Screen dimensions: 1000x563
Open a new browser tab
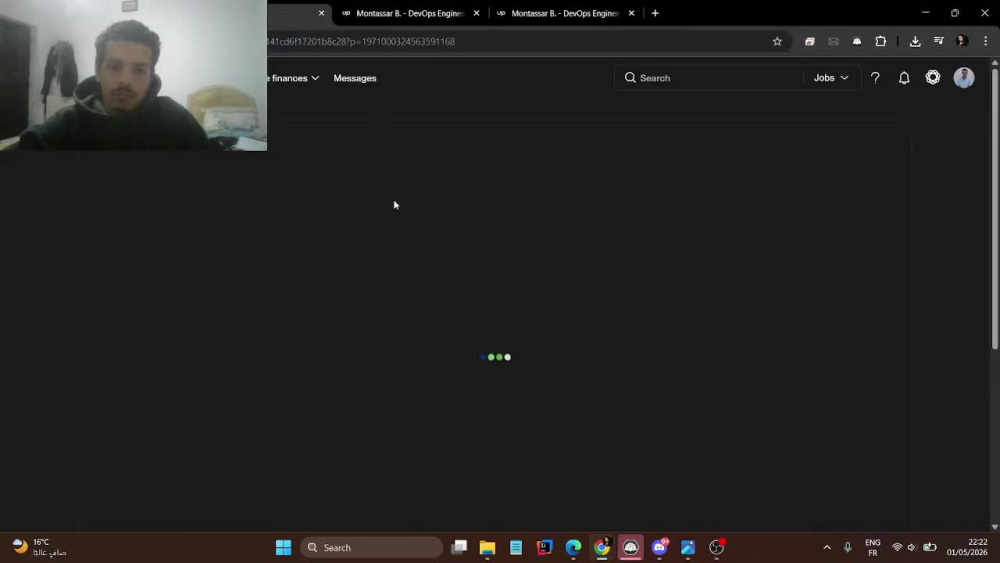[x=655, y=13]
